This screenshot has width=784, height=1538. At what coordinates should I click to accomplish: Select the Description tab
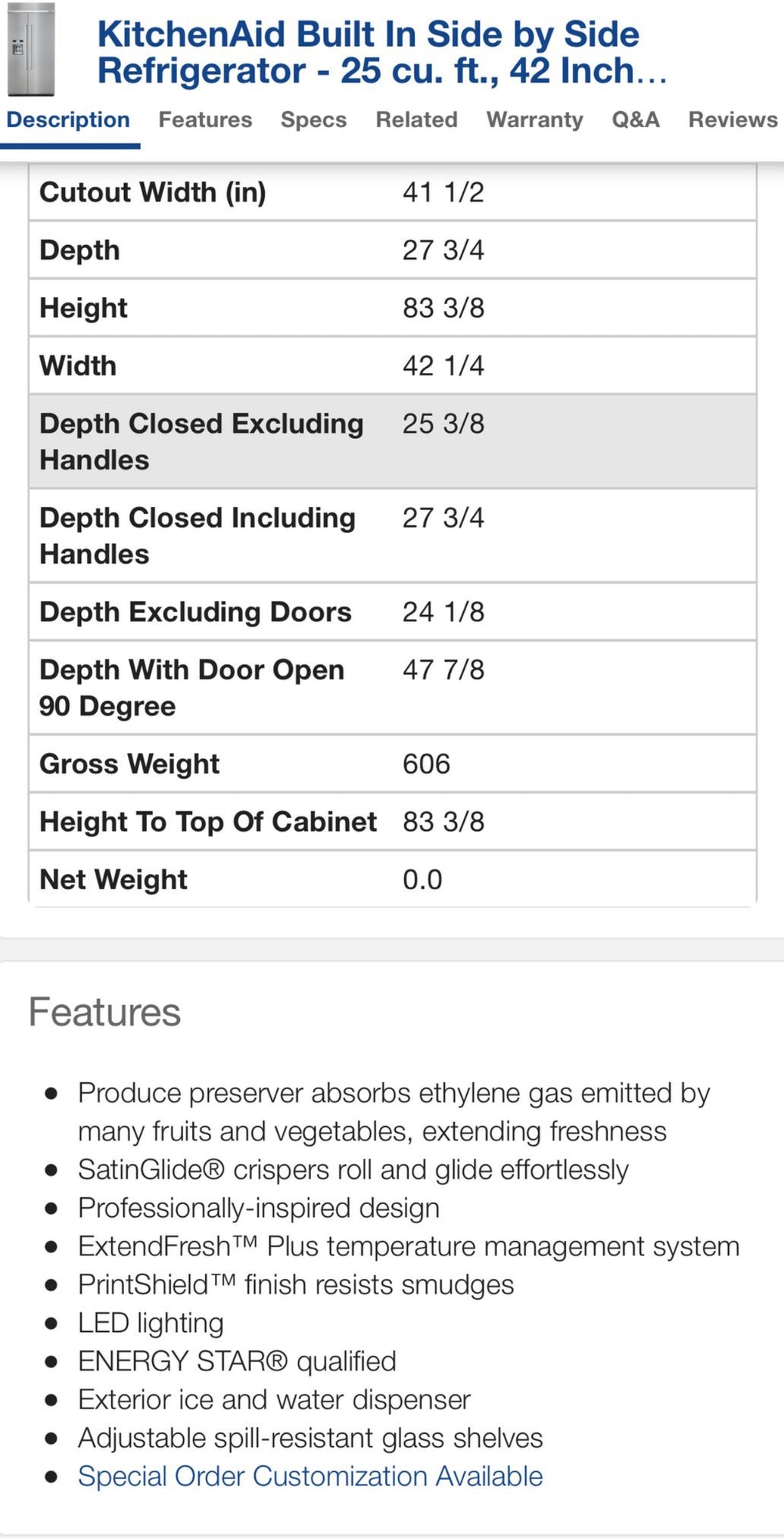pyautogui.click(x=68, y=119)
